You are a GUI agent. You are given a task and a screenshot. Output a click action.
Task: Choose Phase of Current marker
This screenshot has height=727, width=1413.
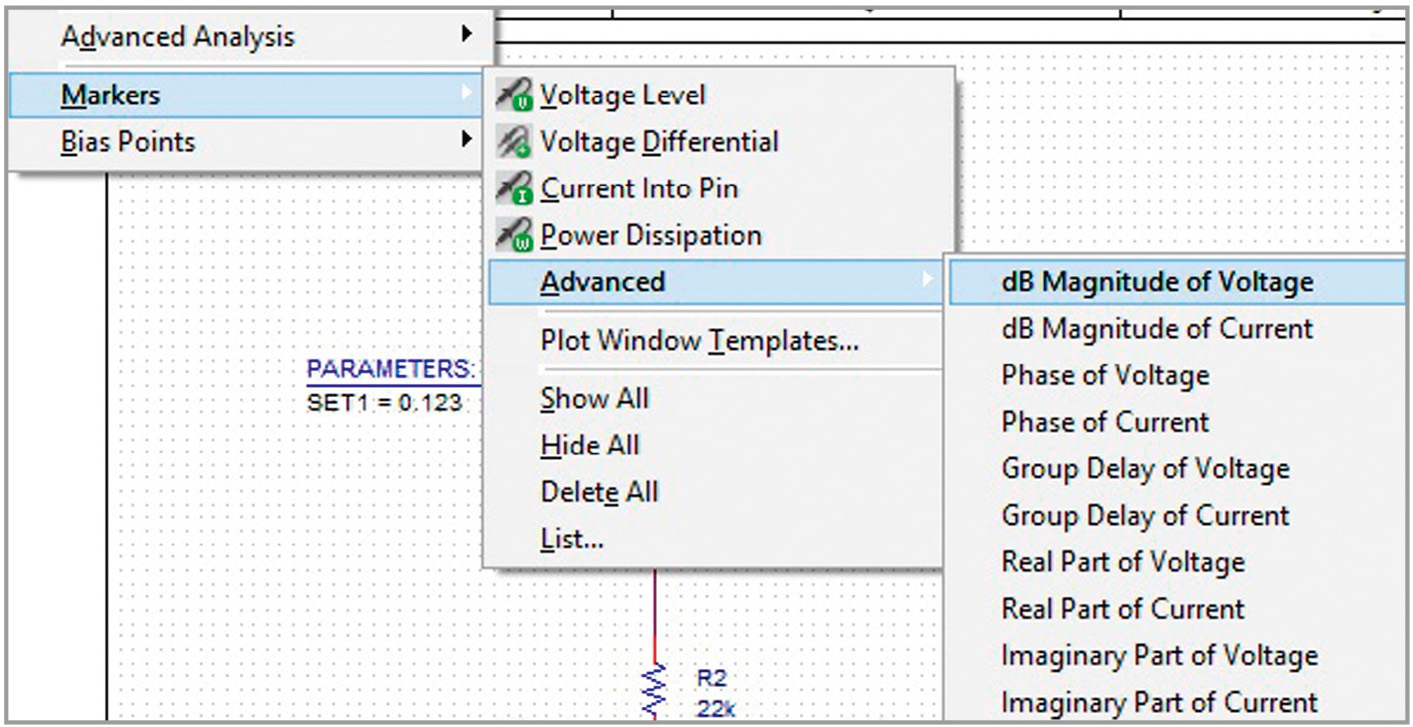tap(1104, 422)
